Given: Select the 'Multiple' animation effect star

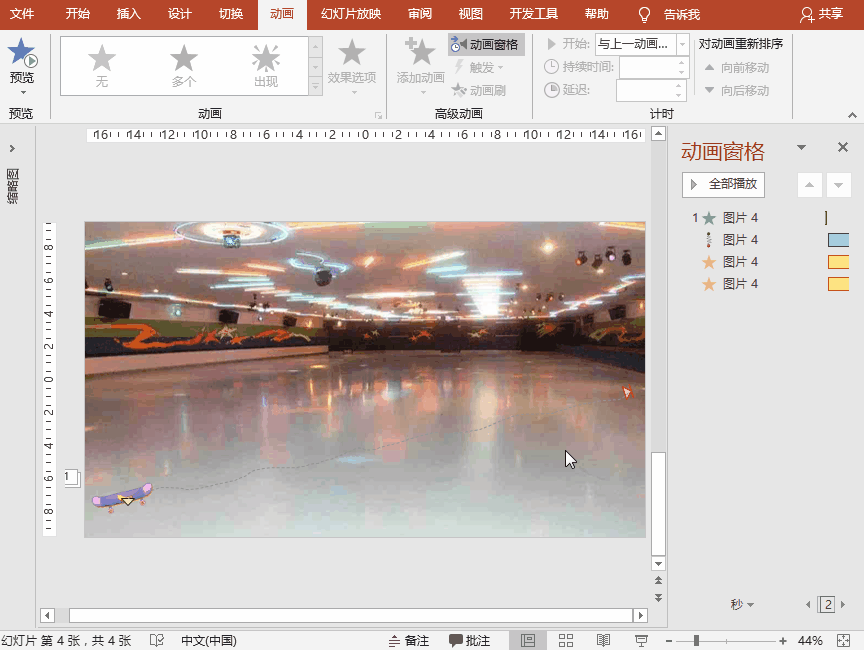Looking at the screenshot, I should click(183, 58).
